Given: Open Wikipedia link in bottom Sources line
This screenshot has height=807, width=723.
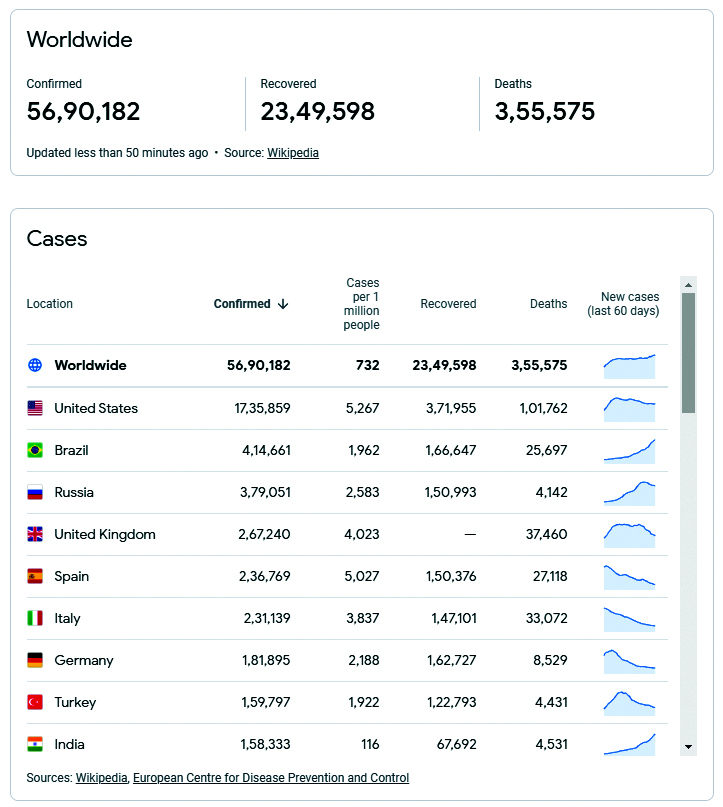Looking at the screenshot, I should point(101,778).
